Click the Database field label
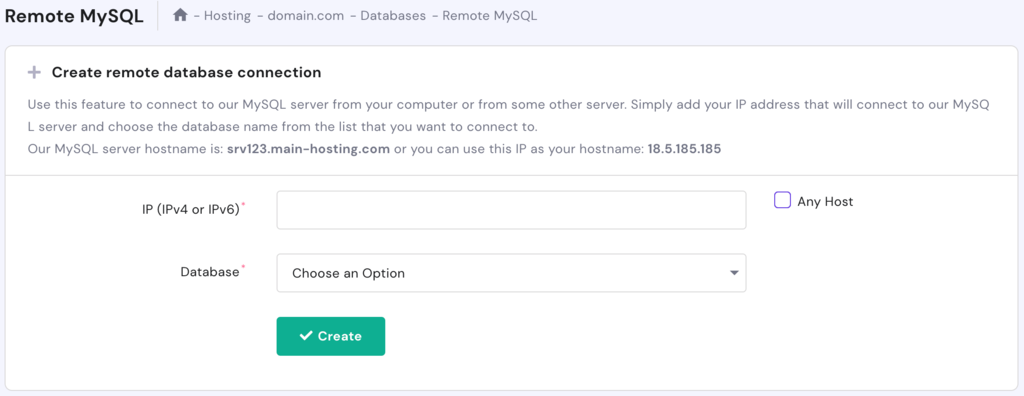This screenshot has width=1024, height=396. [x=210, y=272]
